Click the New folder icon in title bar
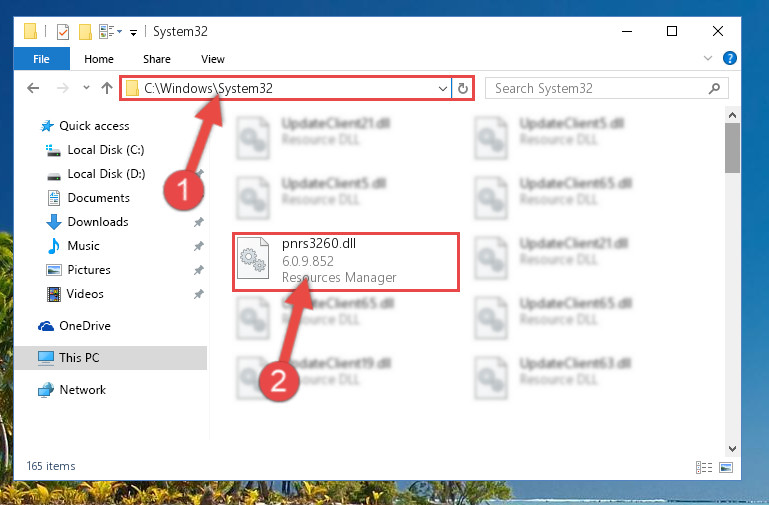The height and width of the screenshot is (505, 769). click(x=85, y=32)
